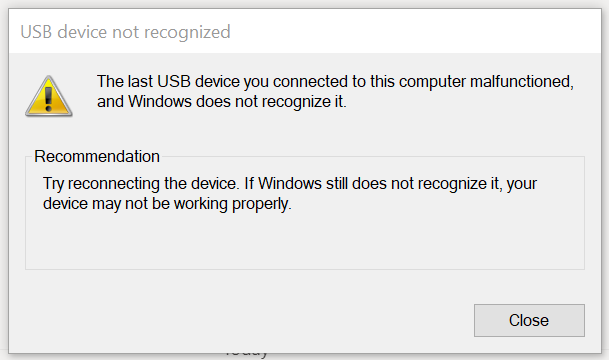This screenshot has height=360, width=609.
Task: Click the yellow warning triangle icon
Action: [49, 96]
